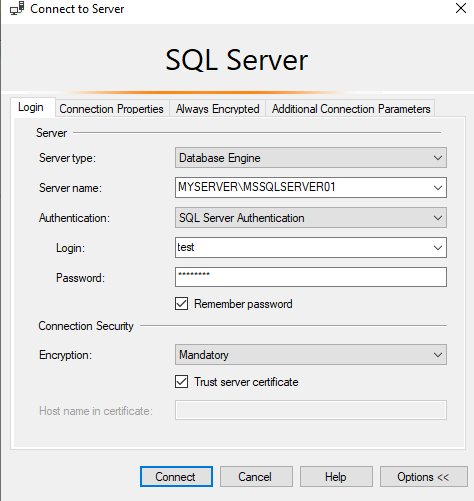Open Help for this dialog
Image resolution: width=474 pixels, height=501 pixels.
(x=336, y=476)
